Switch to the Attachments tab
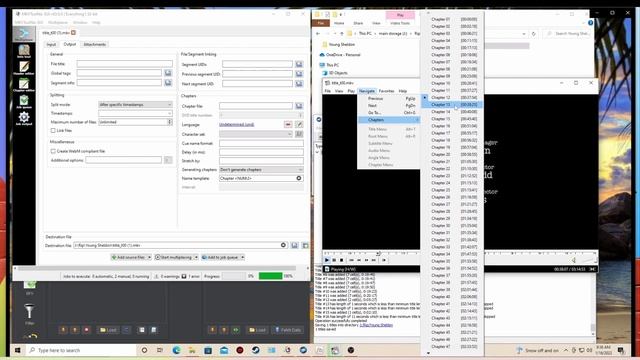Viewport: 640px width, 360px height. (x=95, y=44)
